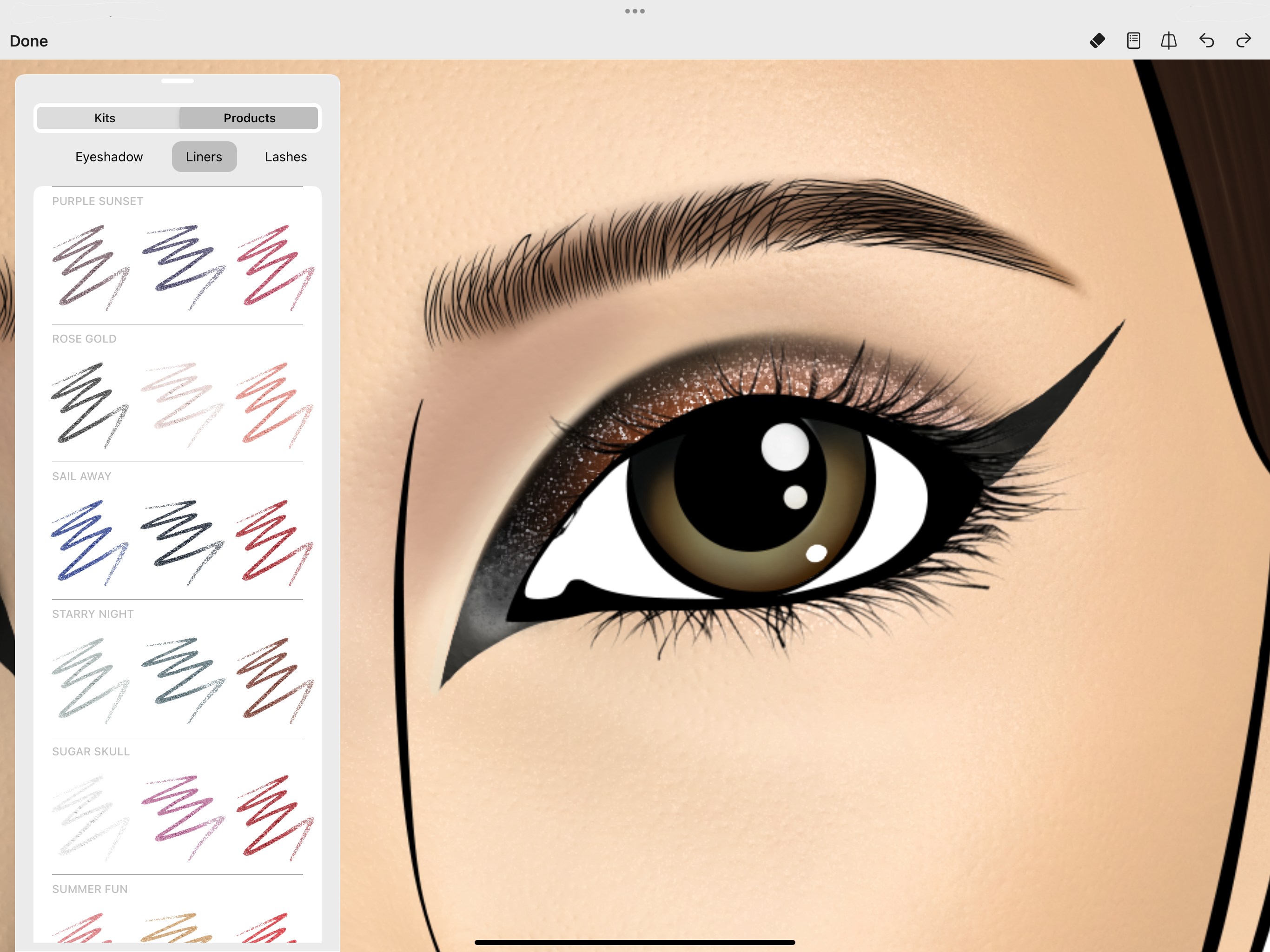
Task: Choose the brown Starry Night liner
Action: tap(275, 679)
